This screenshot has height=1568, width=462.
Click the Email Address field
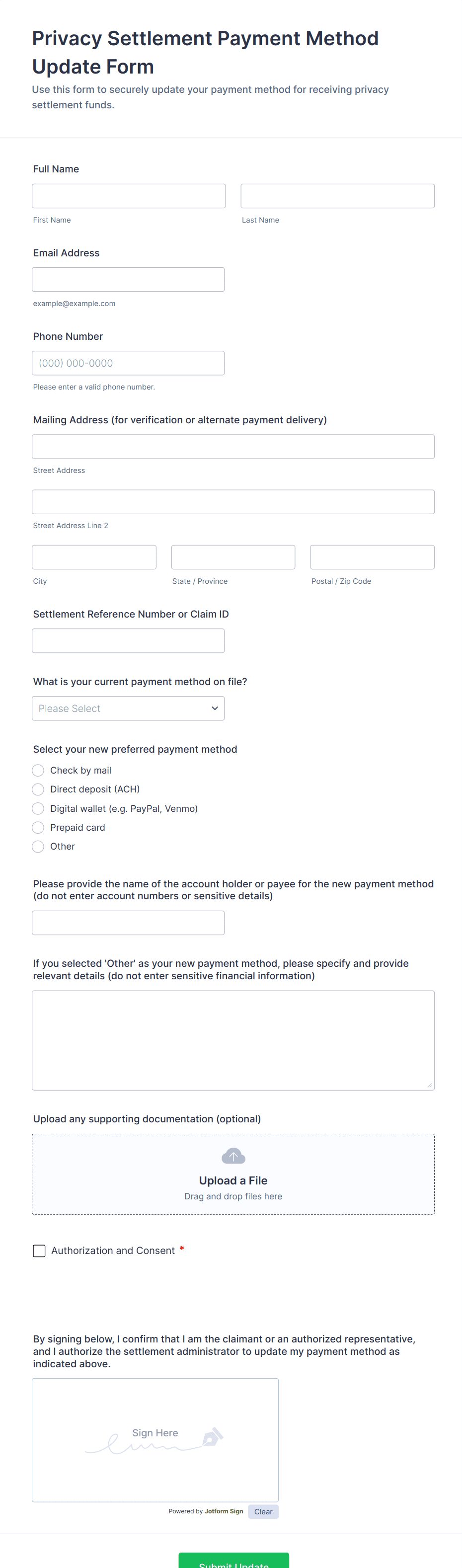pos(128,279)
